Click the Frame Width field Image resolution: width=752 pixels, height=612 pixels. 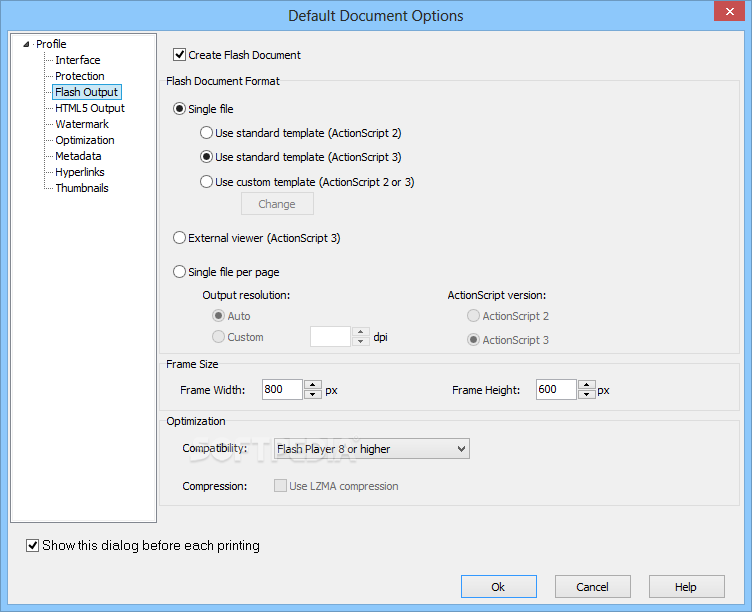(x=282, y=389)
